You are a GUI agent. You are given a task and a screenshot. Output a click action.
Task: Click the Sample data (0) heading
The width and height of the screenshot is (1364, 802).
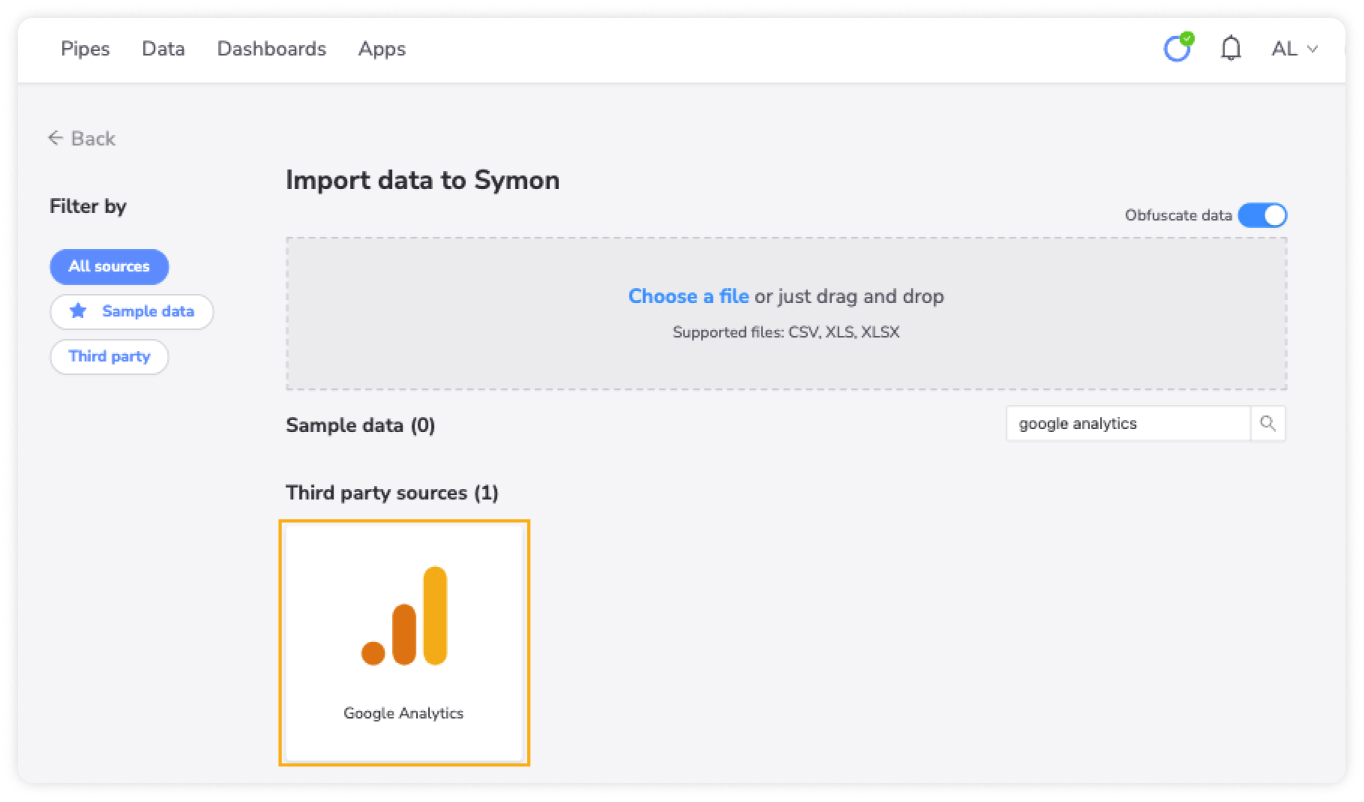coord(360,425)
